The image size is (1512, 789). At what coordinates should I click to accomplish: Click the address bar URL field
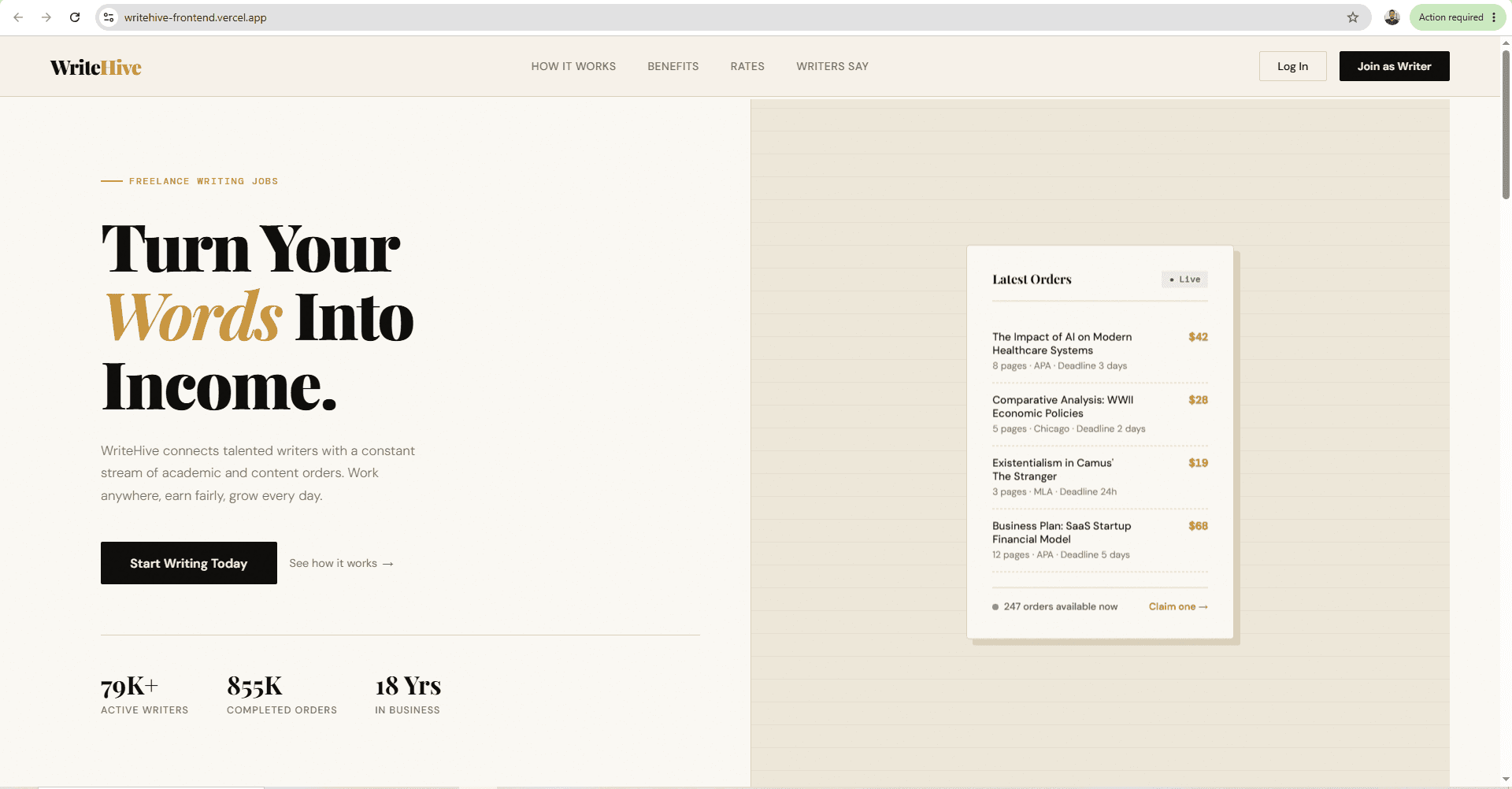click(x=732, y=17)
